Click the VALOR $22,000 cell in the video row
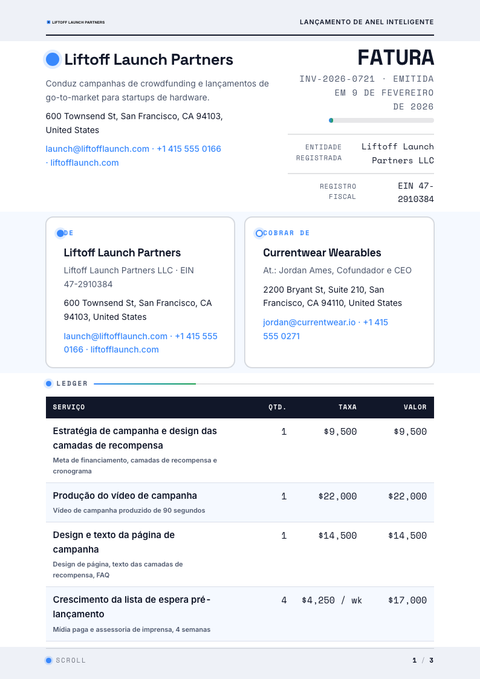This screenshot has height=679, width=480. pyautogui.click(x=407, y=496)
